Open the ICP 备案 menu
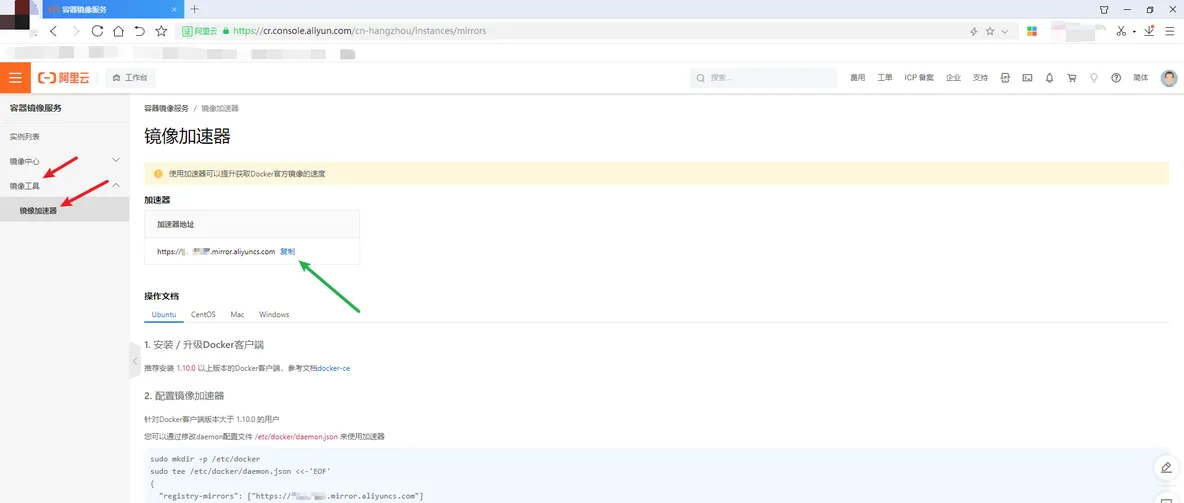Screen dimensions: 1184x503 coord(919,78)
